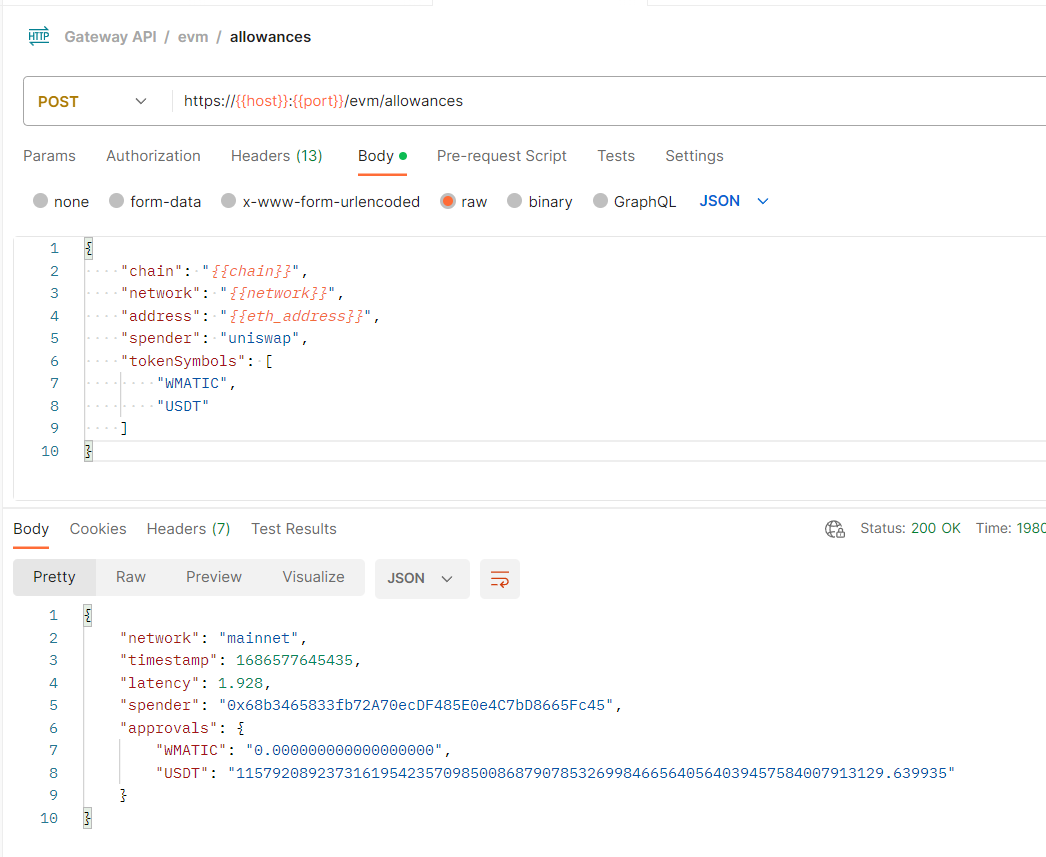Open the POST method dropdown

[x=95, y=101]
